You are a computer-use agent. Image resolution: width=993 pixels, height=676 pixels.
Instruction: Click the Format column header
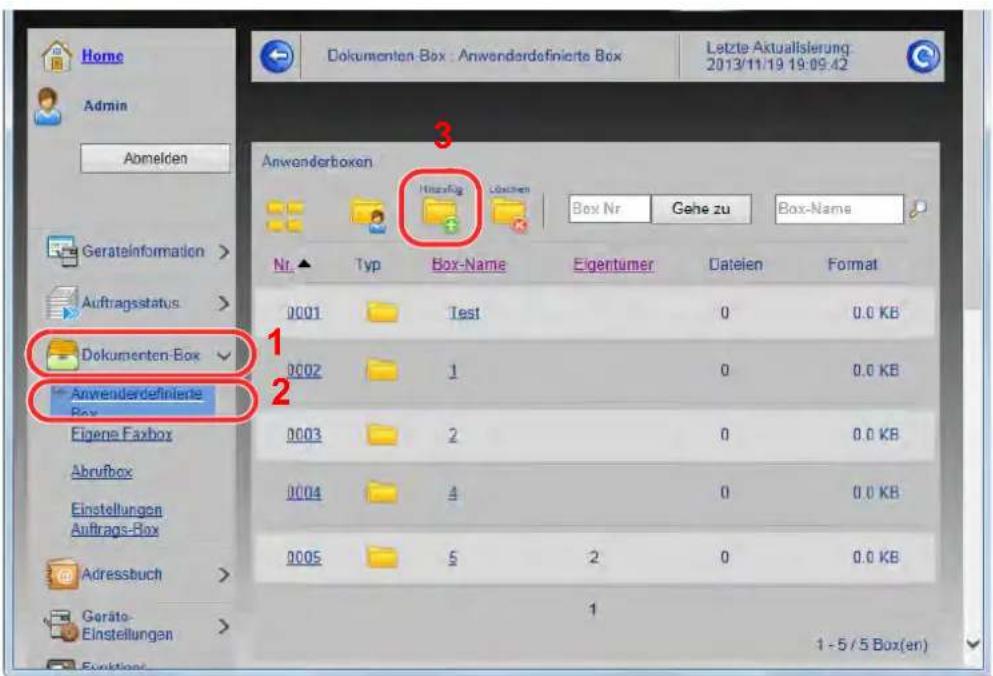point(852,264)
